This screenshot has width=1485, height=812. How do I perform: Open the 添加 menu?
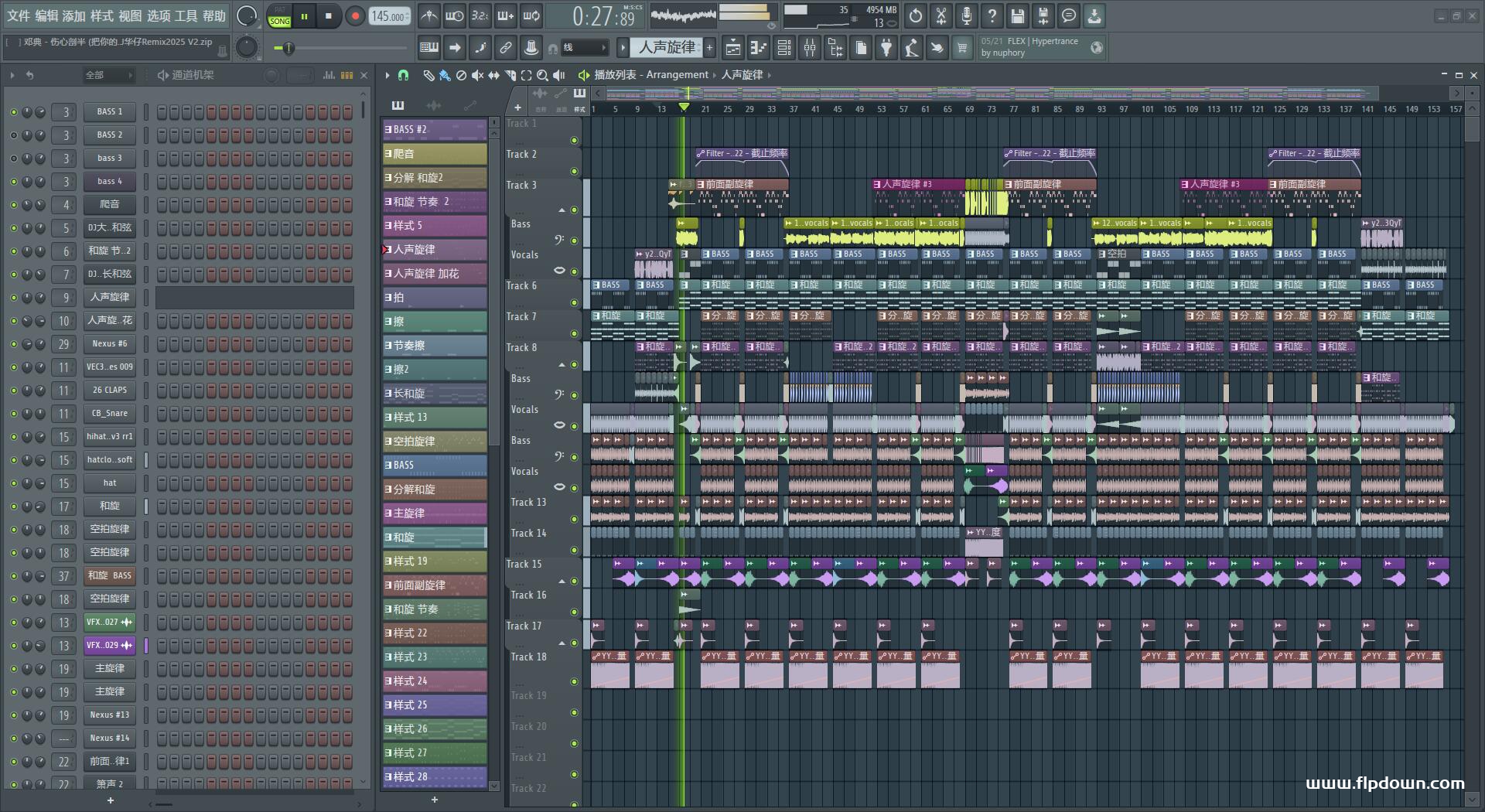pos(74,15)
